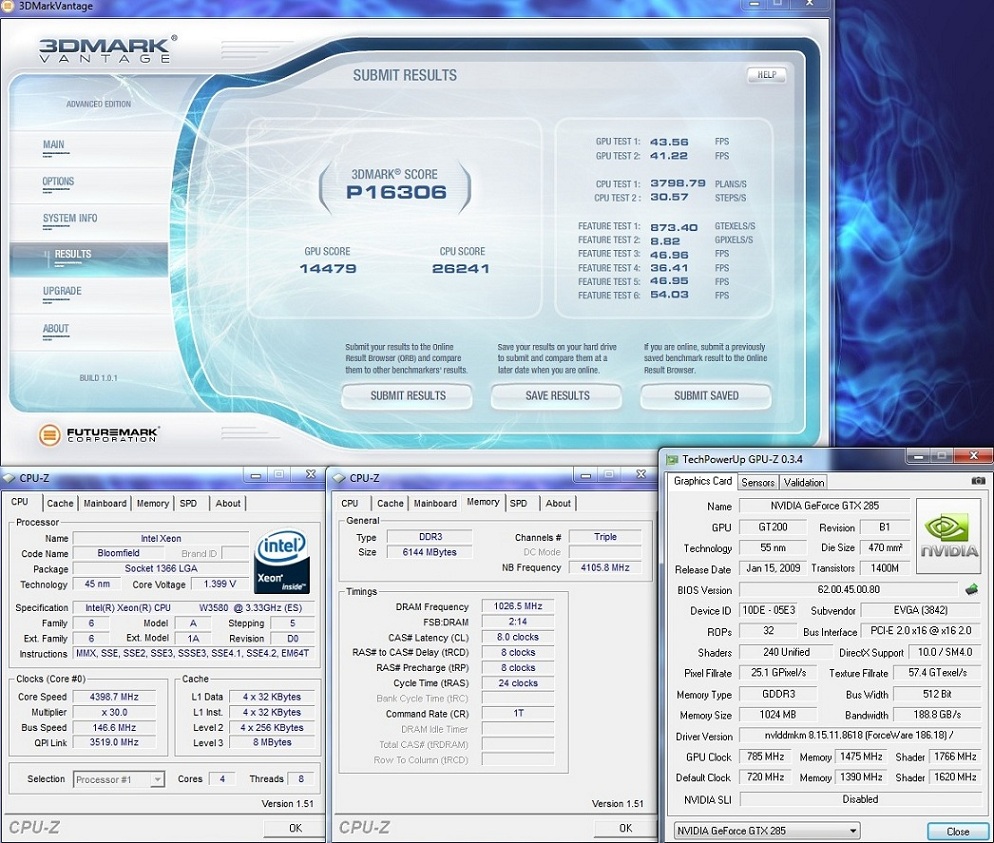The width and height of the screenshot is (994, 843).
Task: Switch to the CPU tab in the right CPU-Z window
Action: pyautogui.click(x=349, y=503)
